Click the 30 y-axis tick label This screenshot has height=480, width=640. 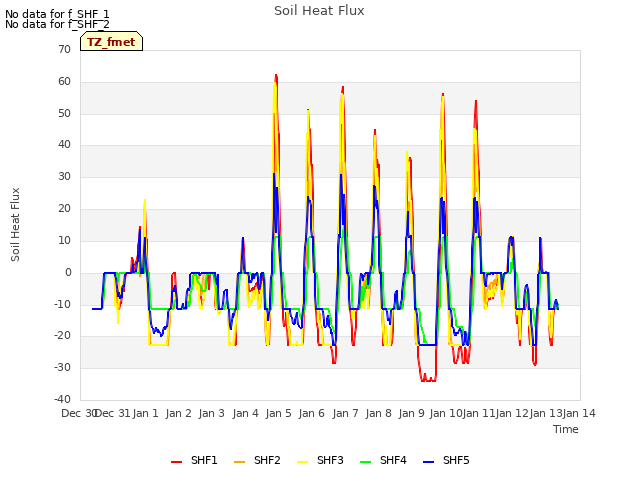pos(64,176)
